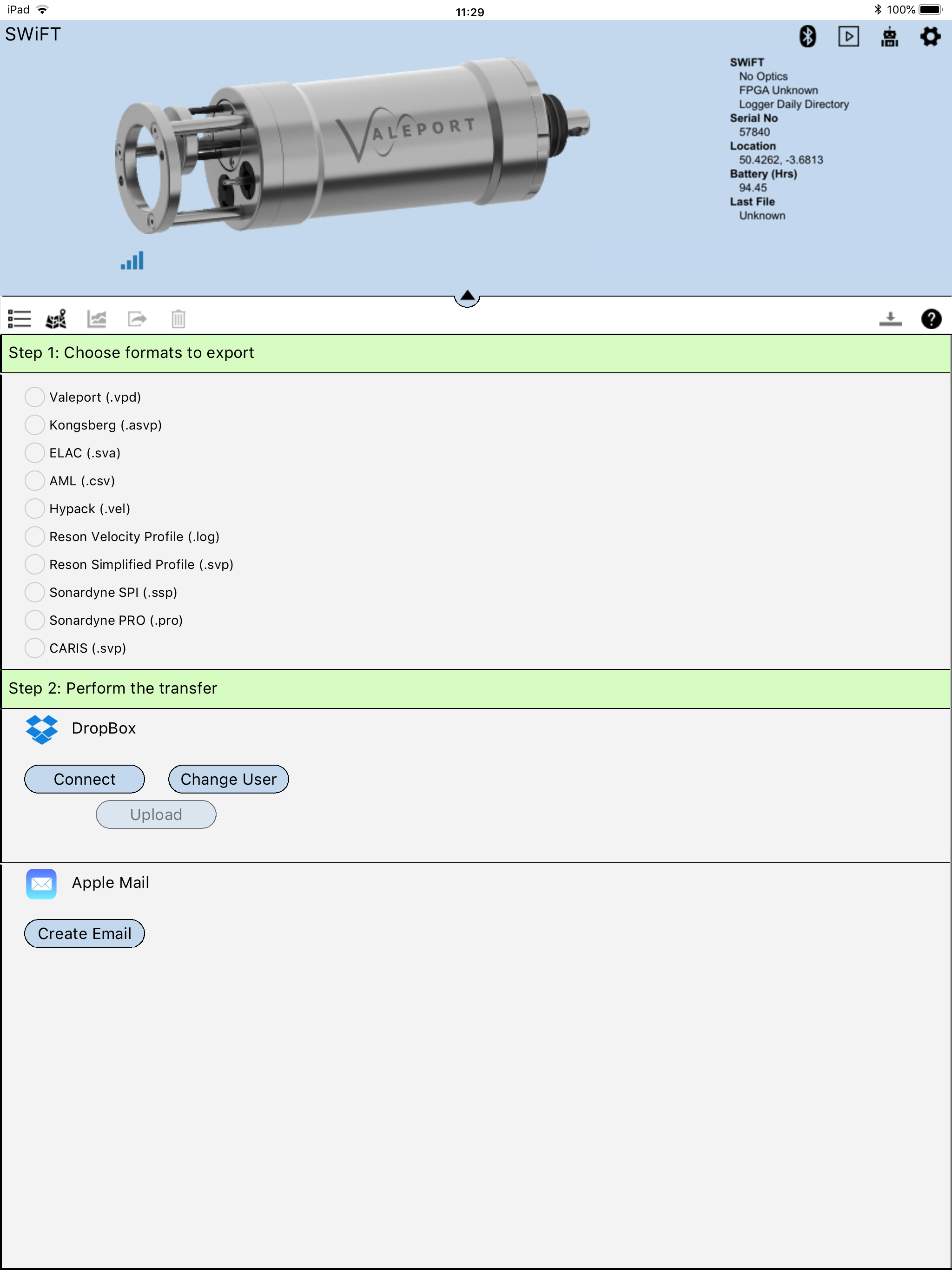The height and width of the screenshot is (1270, 952).
Task: Open help with the question mark icon
Action: point(931,318)
